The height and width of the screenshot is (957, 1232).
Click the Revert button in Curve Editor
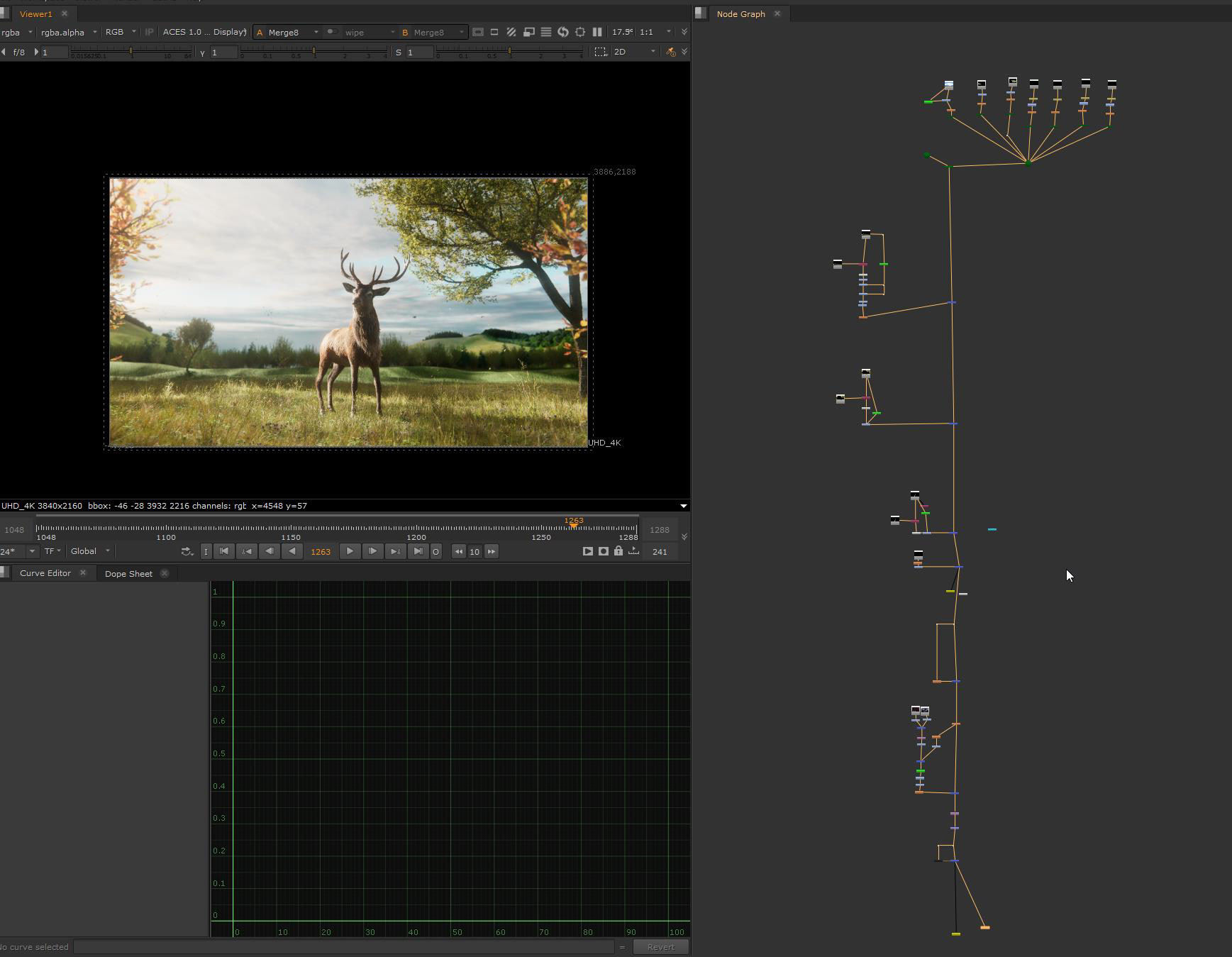(x=660, y=947)
